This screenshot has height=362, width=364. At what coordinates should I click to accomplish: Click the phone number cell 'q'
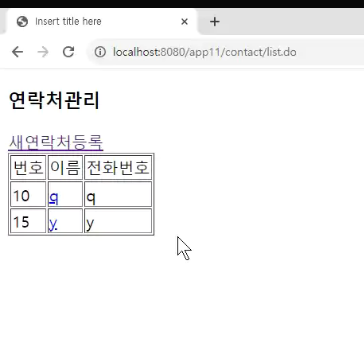tap(118, 194)
